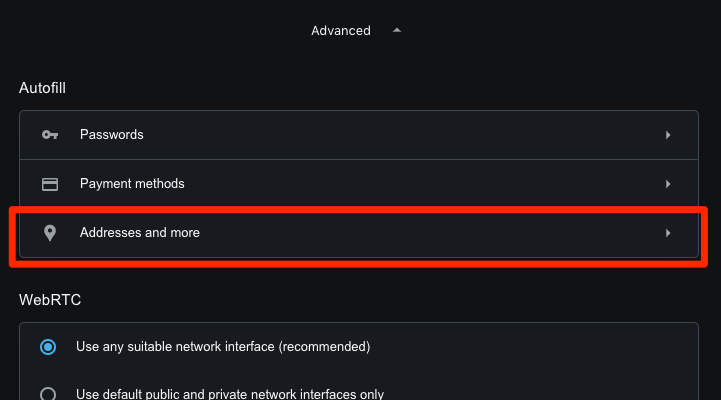Click the WebRTC section heading
This screenshot has width=721, height=400.
point(46,299)
